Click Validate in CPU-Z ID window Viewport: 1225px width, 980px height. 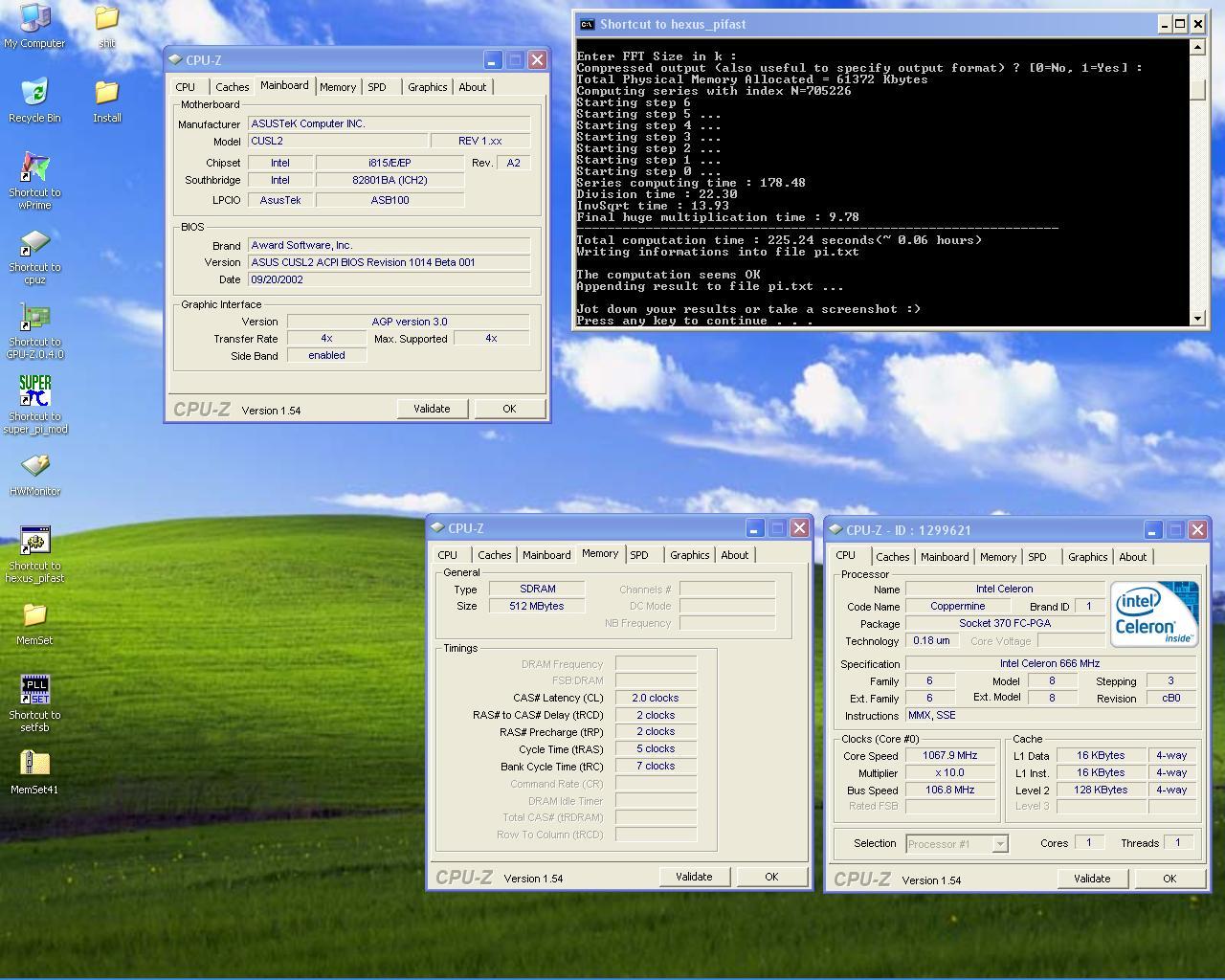[x=1092, y=879]
